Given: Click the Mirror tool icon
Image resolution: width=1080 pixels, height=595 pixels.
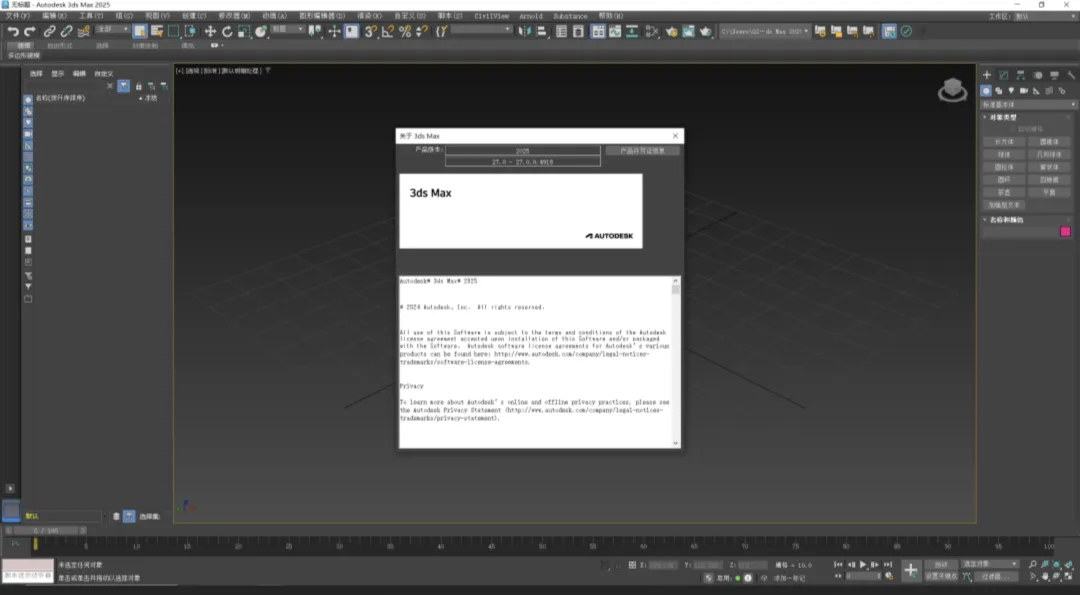Looking at the screenshot, I should coord(525,31).
